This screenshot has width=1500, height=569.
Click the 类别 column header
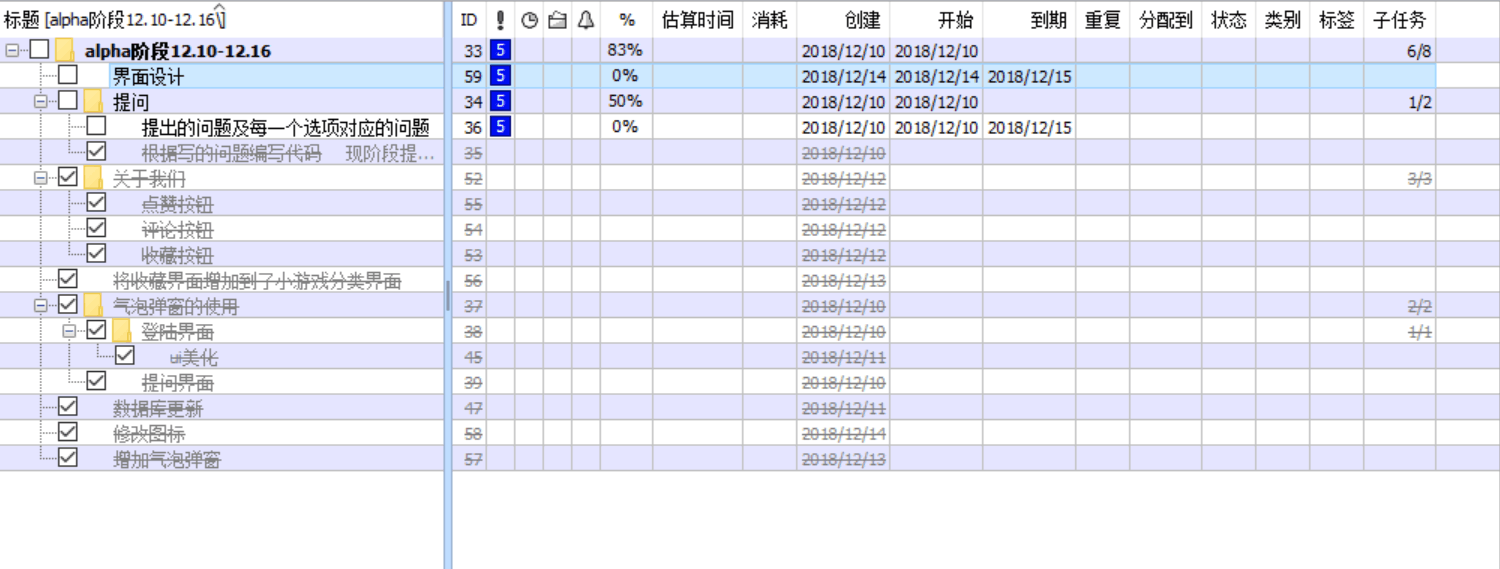click(x=1283, y=20)
